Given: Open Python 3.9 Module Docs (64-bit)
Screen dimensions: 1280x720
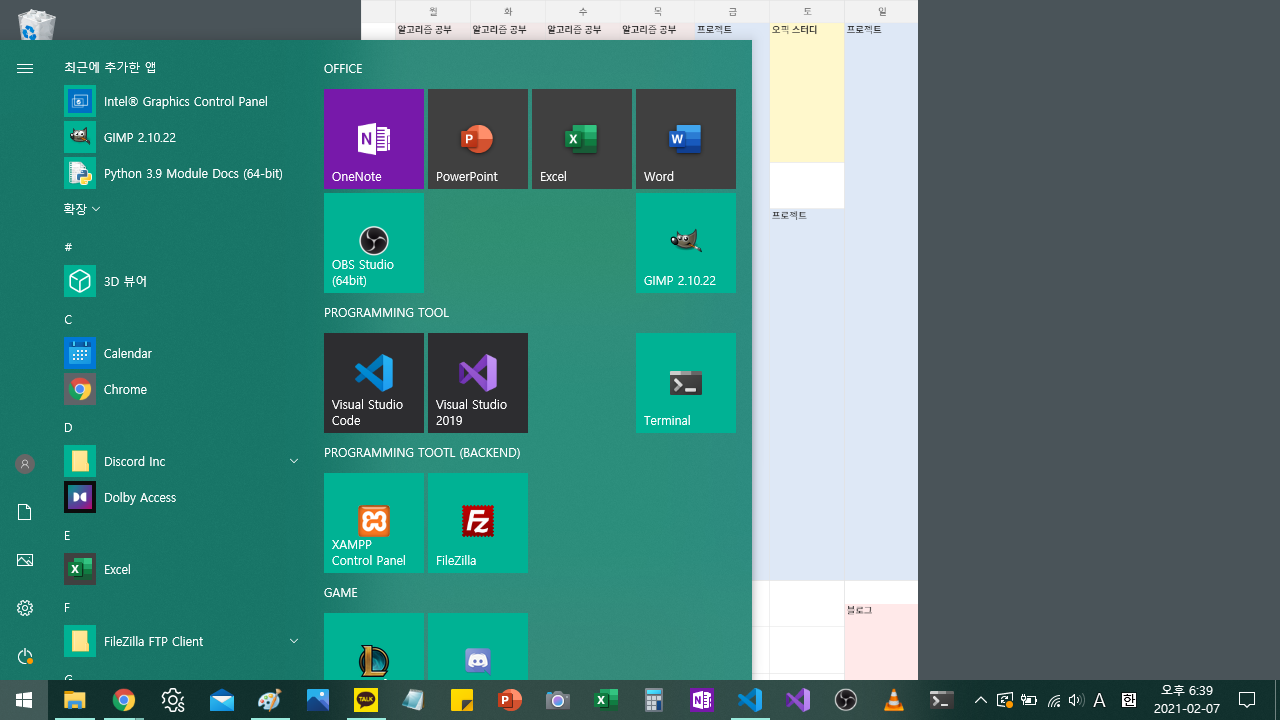Looking at the screenshot, I should coord(182,173).
